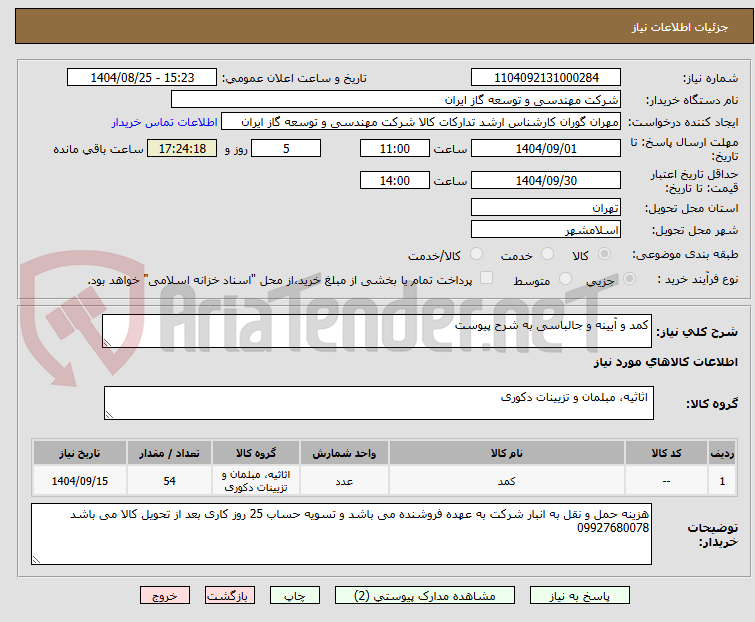755x622 pixels.
Task: Click the buyer organization name field
Action: click(x=395, y=100)
